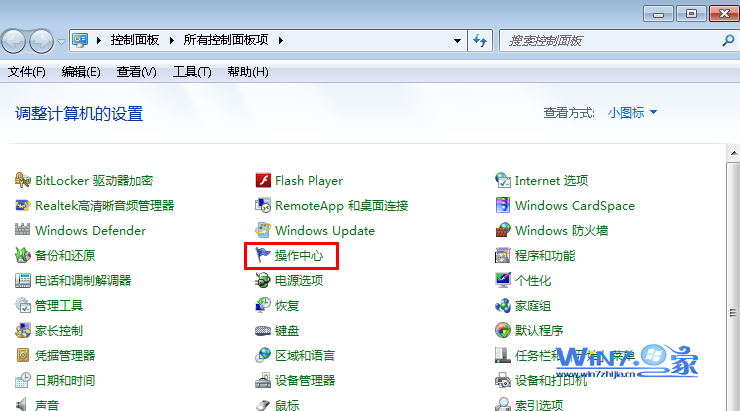Viewport: 740px width, 411px height.
Task: Click the Windows CardSpace icon
Action: 503,205
